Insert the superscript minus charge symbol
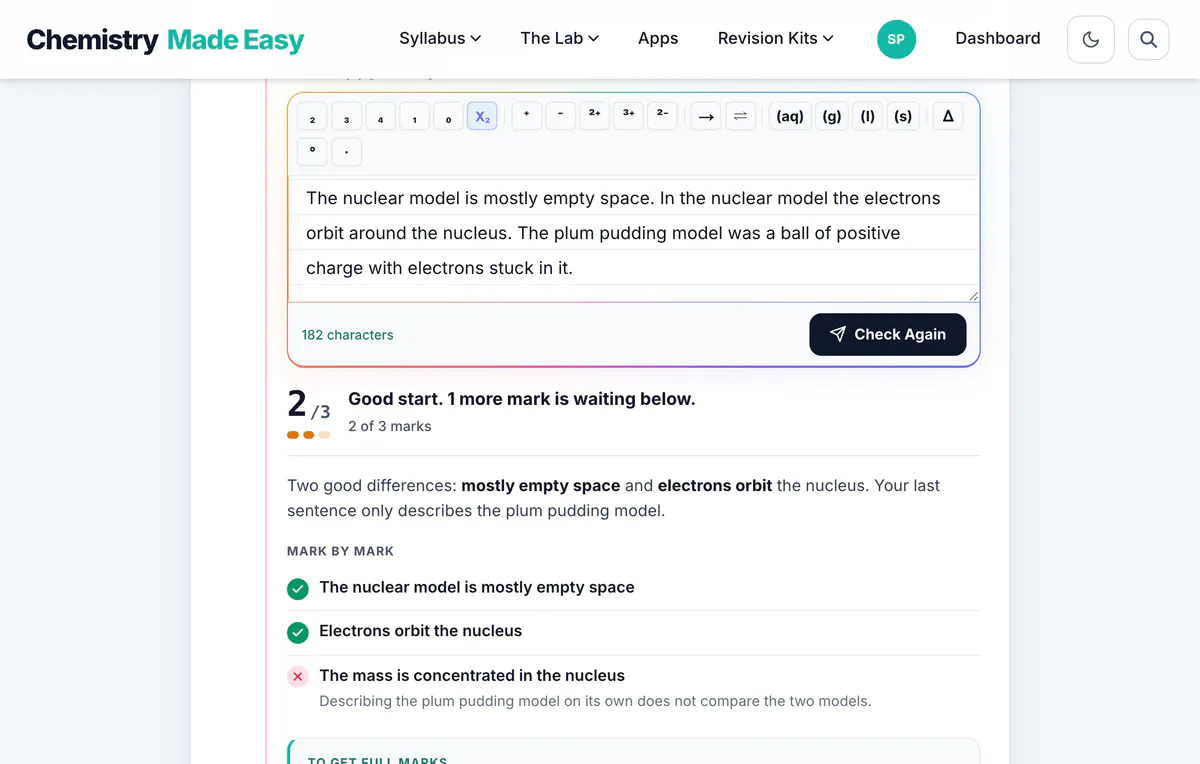 (x=561, y=116)
